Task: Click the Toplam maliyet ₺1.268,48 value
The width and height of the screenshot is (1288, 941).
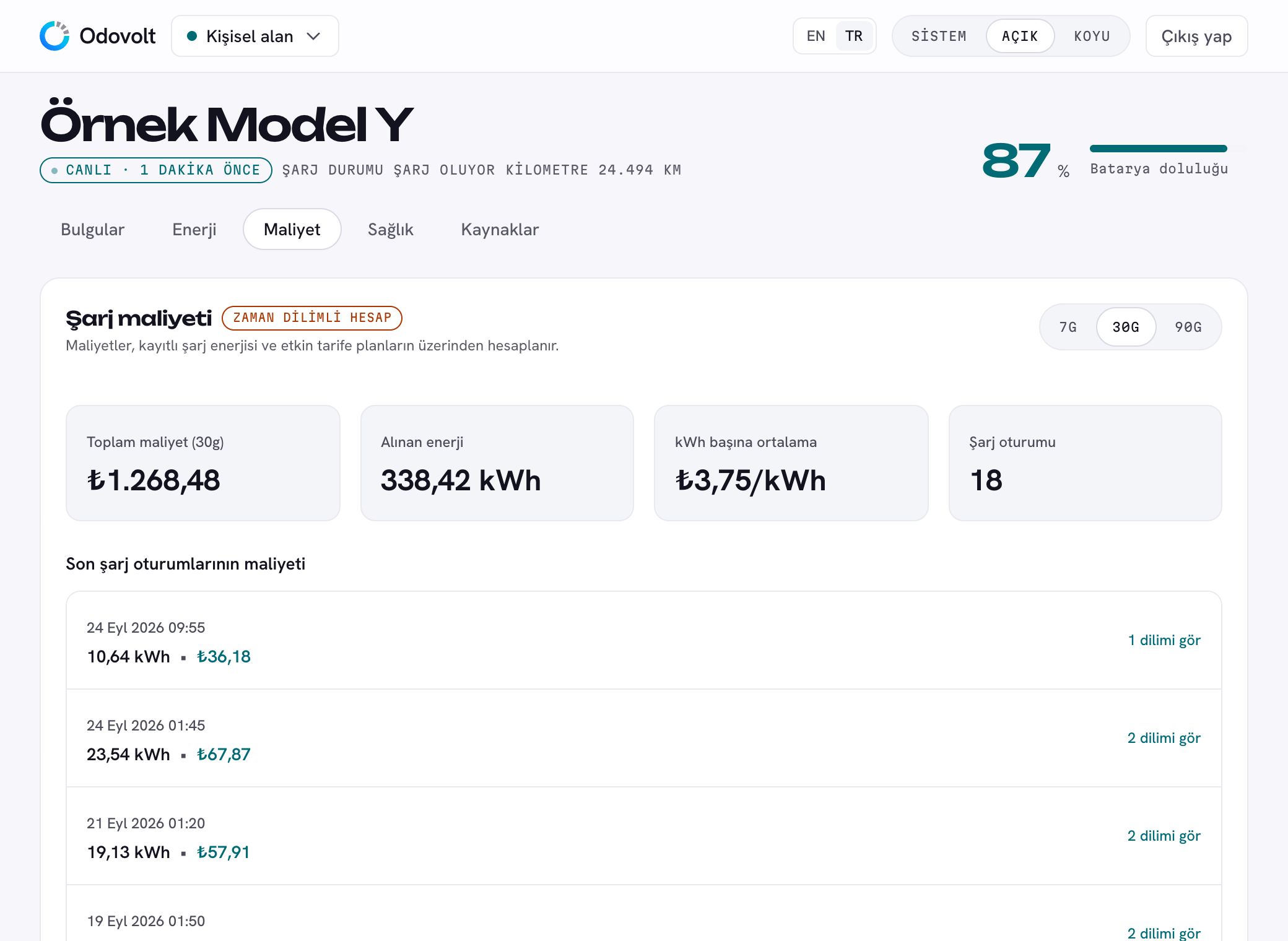Action: (154, 480)
